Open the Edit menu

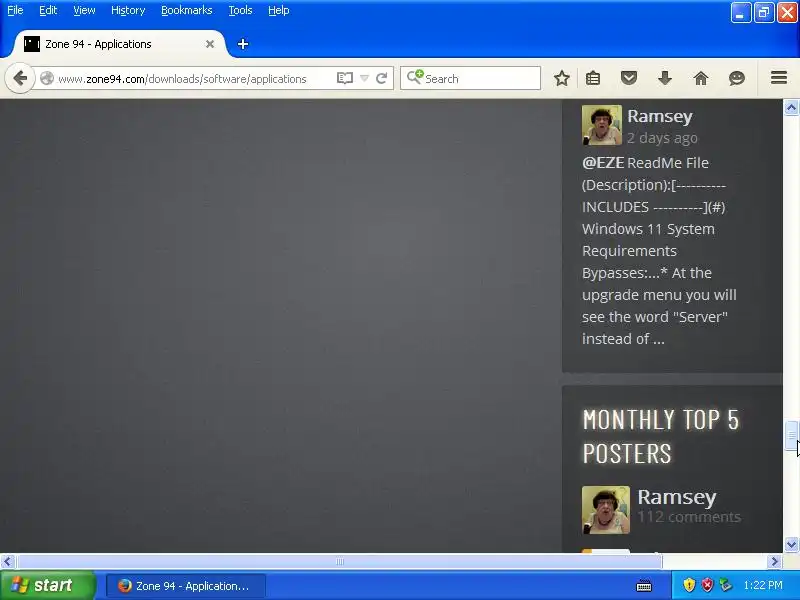[x=48, y=10]
